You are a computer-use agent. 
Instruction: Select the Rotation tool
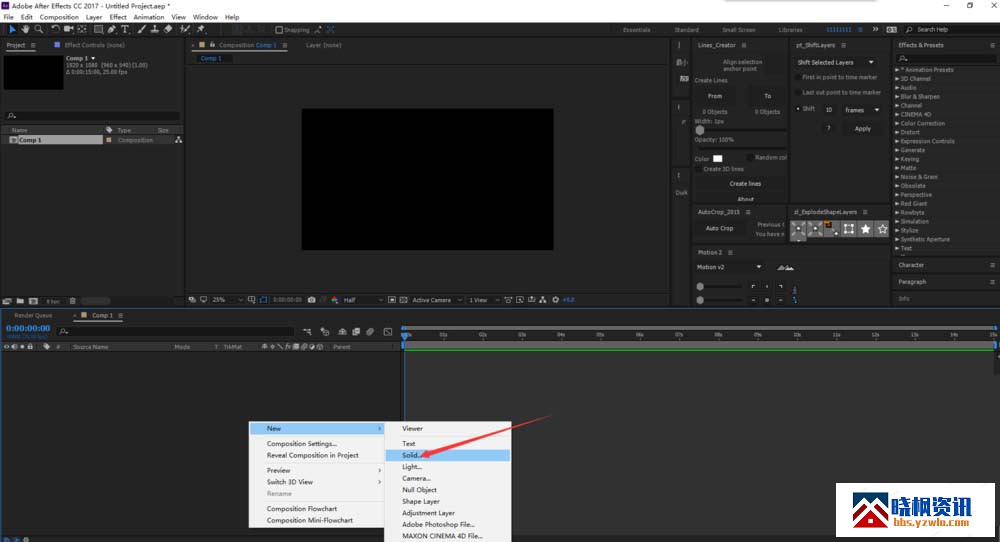(x=55, y=29)
